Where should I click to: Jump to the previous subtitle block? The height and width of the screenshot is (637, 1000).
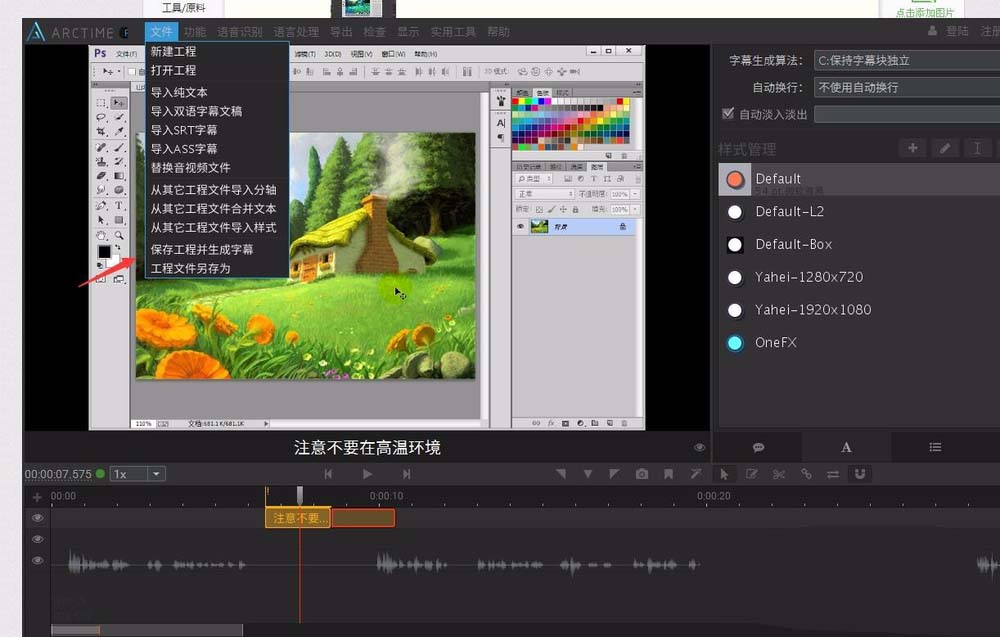tap(328, 474)
